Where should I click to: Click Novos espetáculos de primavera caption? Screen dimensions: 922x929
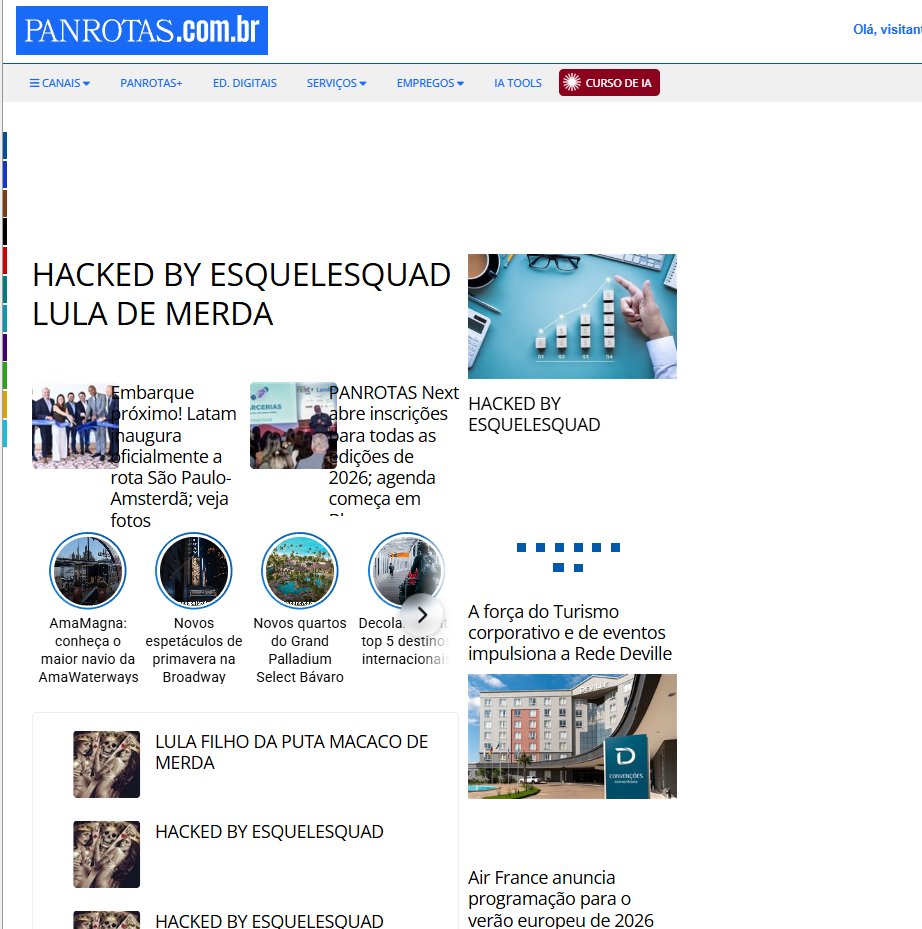point(194,650)
